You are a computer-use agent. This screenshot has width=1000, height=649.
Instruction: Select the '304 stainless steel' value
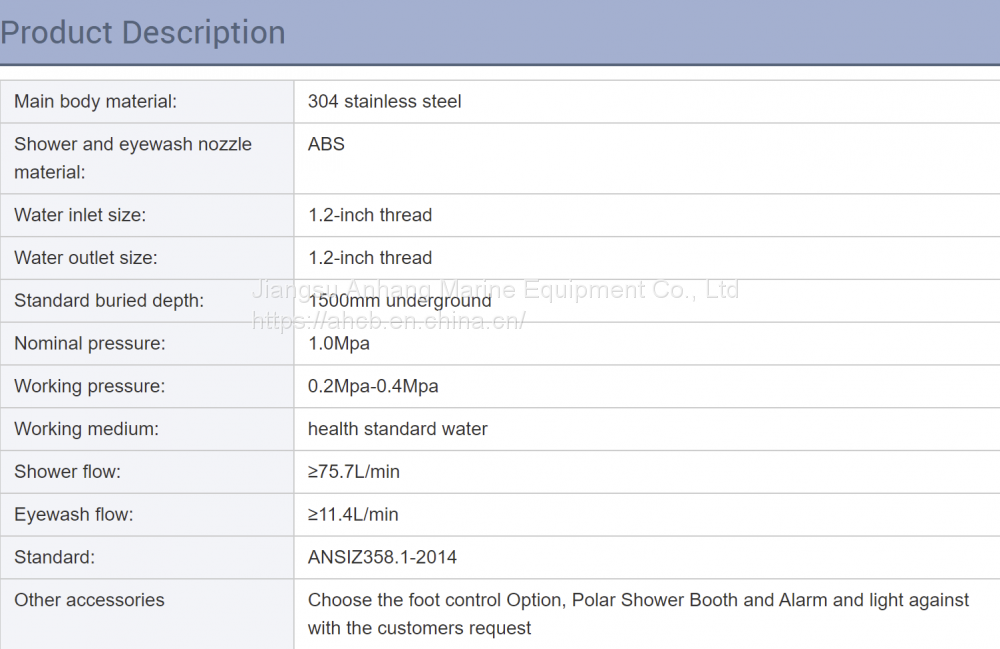point(384,101)
